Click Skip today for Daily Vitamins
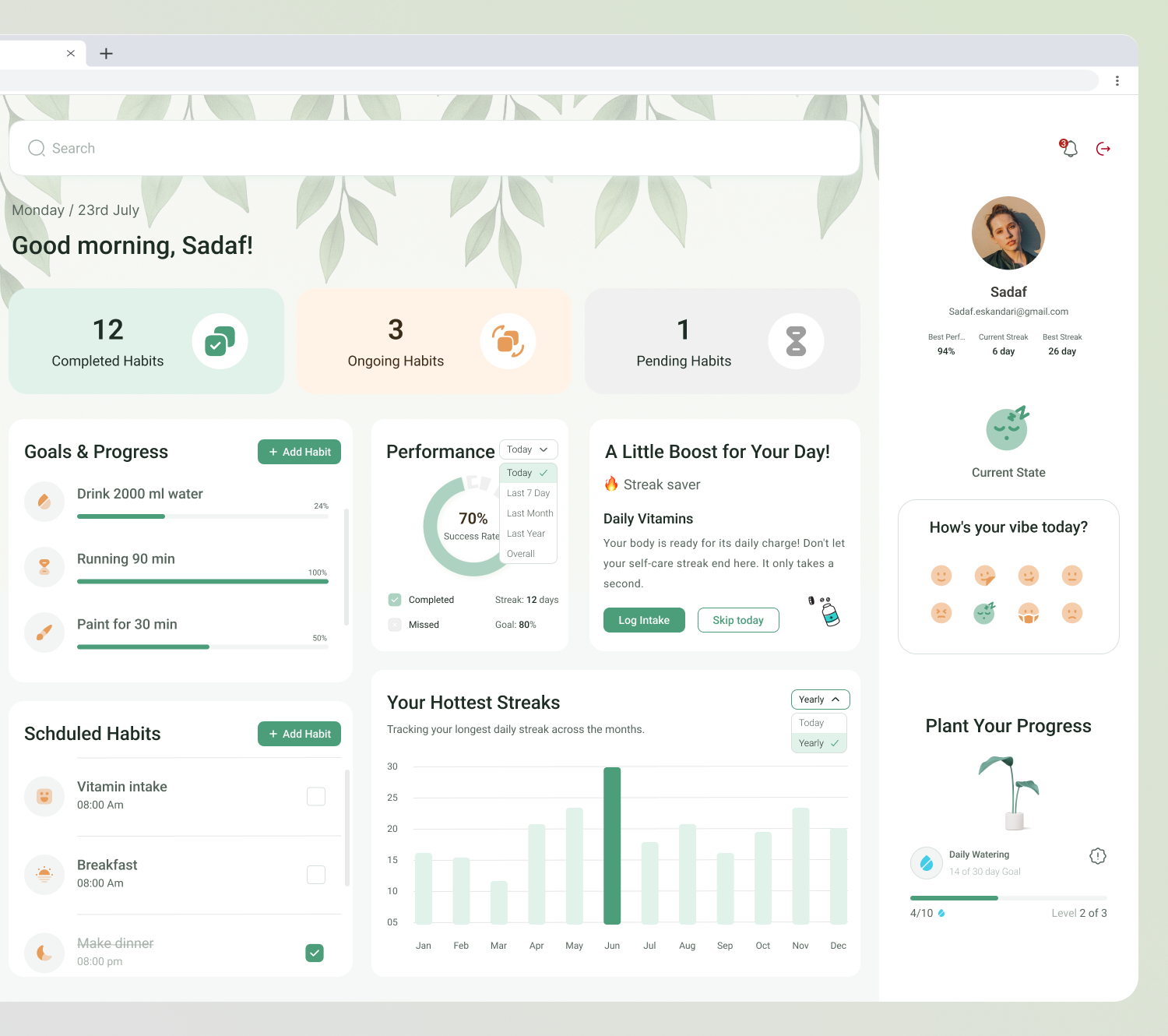Screen dimensions: 1168x1036 pyautogui.click(x=737, y=620)
